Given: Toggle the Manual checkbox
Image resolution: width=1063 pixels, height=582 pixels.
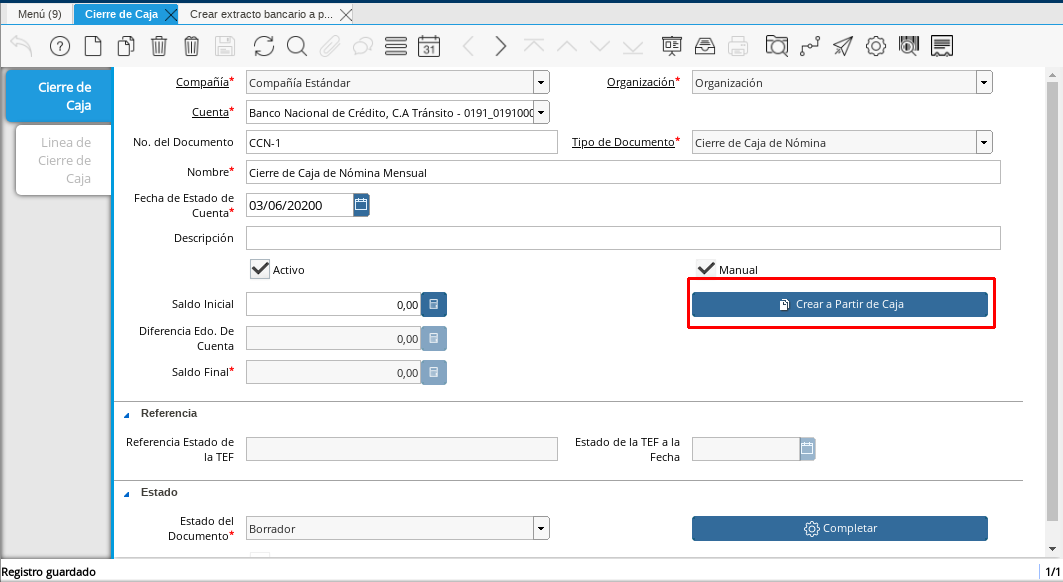Looking at the screenshot, I should [x=706, y=269].
